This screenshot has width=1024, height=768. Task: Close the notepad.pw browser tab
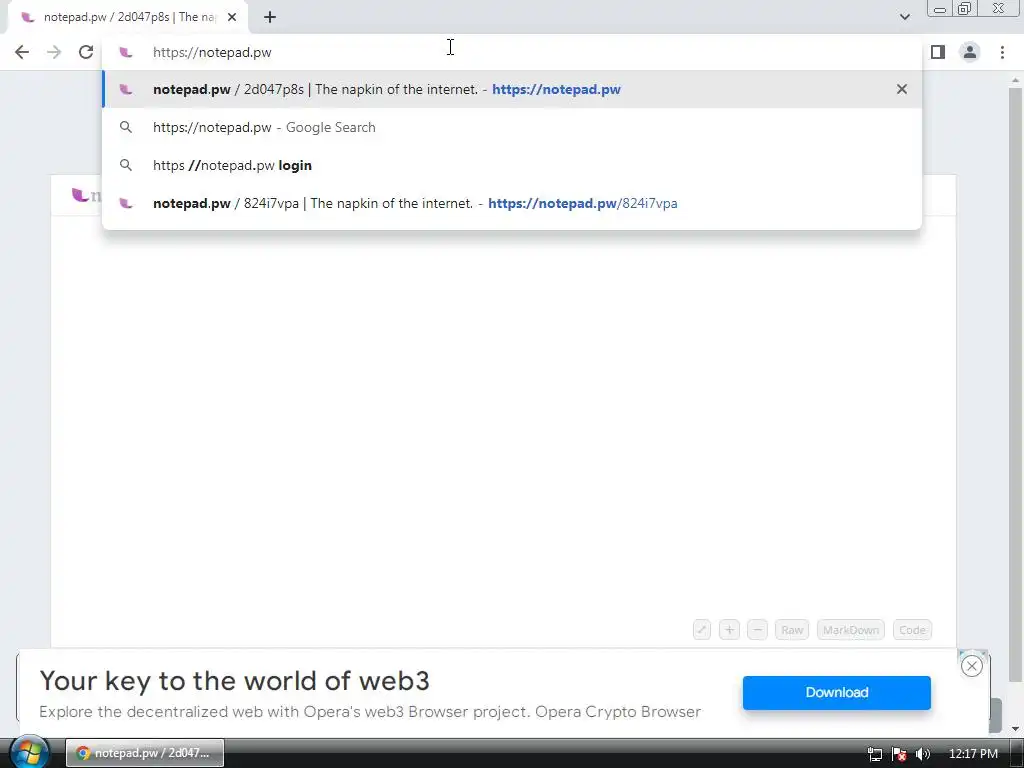232,18
